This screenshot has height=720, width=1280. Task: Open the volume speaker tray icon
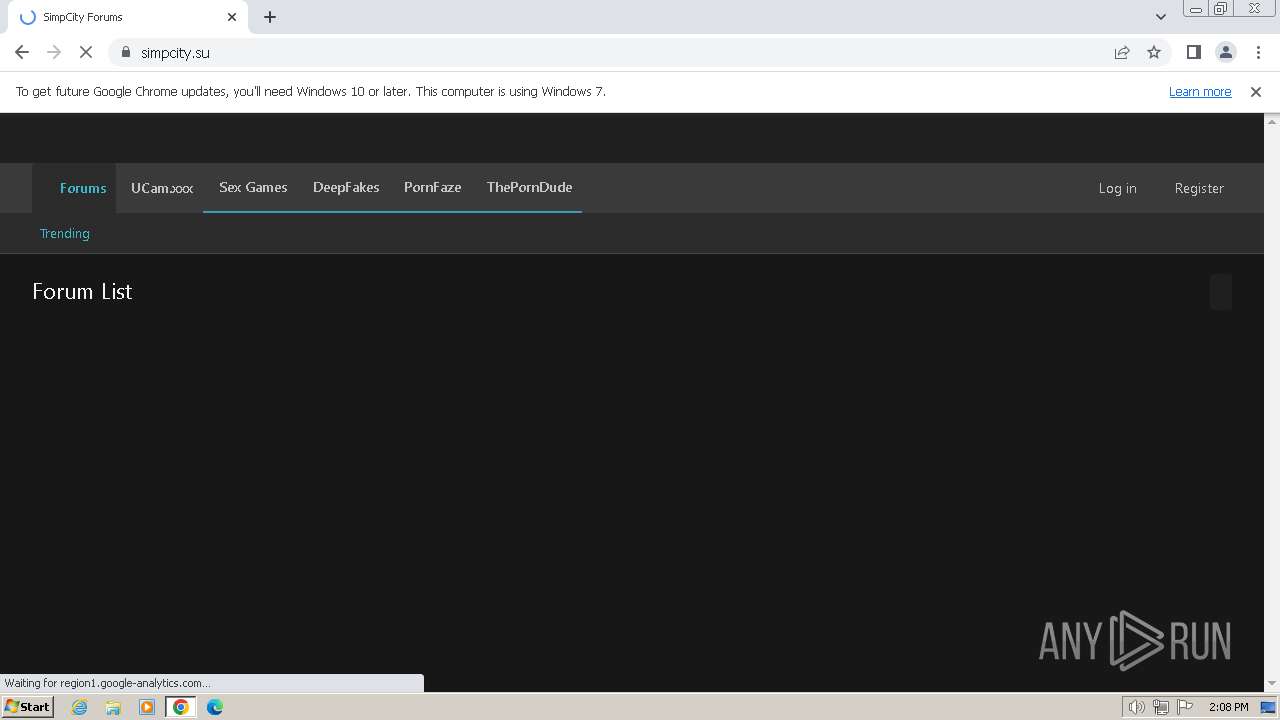[x=1137, y=707]
